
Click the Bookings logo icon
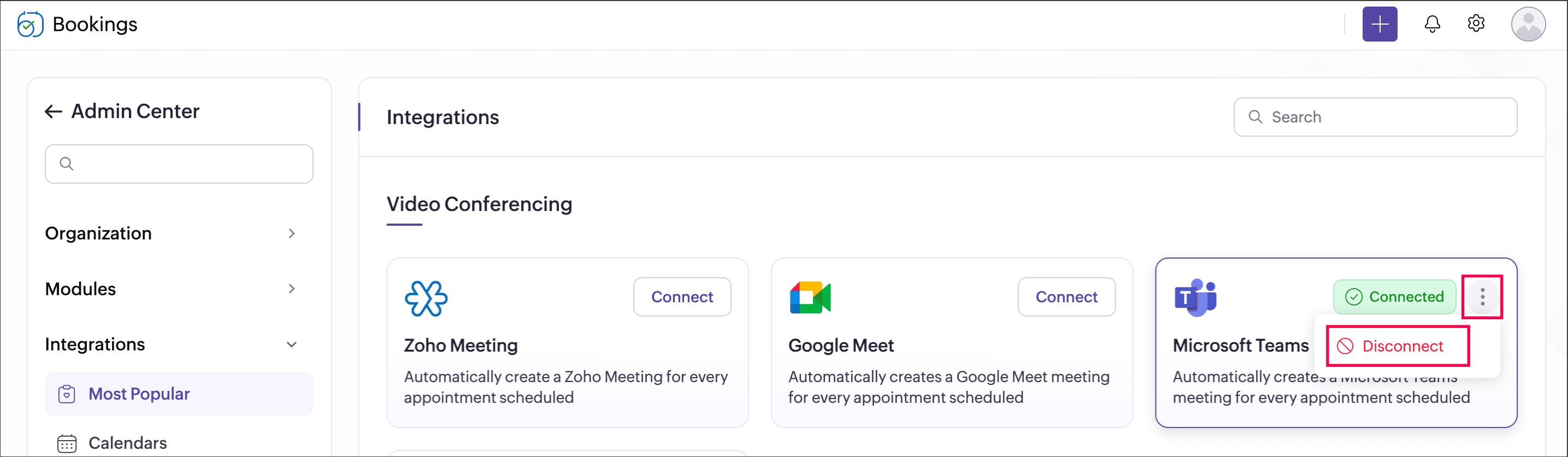30,25
